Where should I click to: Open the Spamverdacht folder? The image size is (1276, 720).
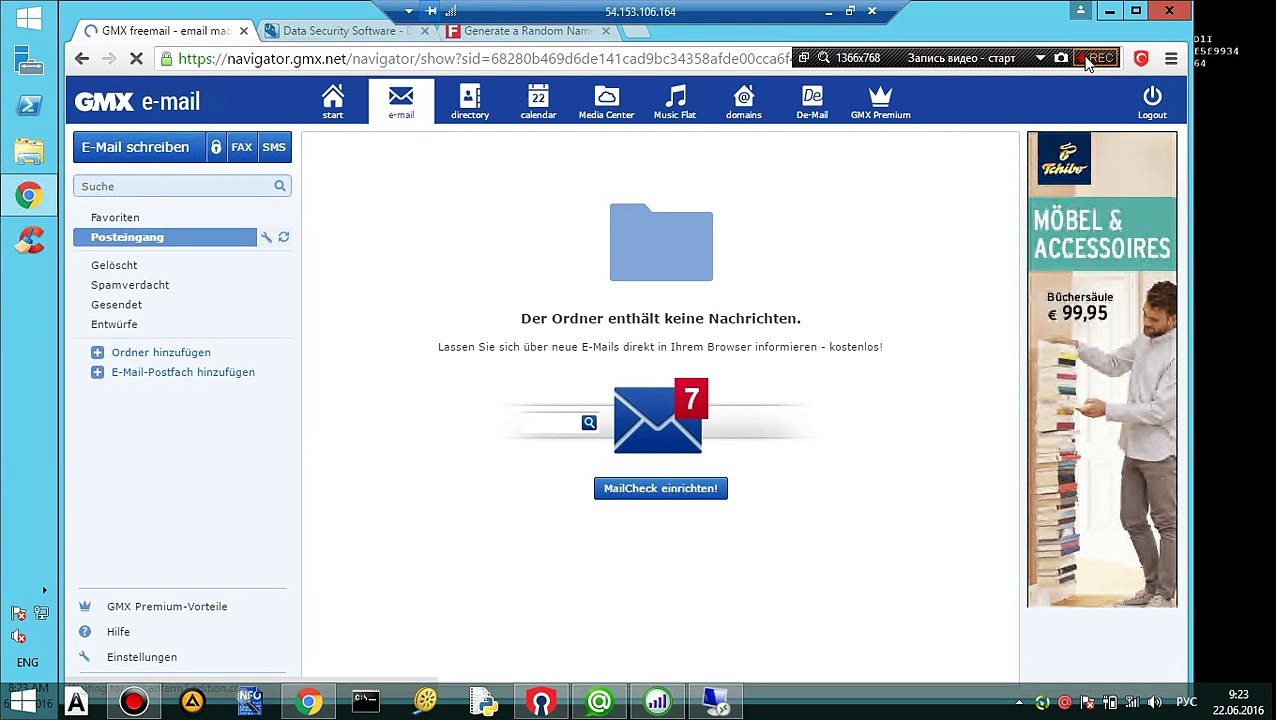point(130,285)
